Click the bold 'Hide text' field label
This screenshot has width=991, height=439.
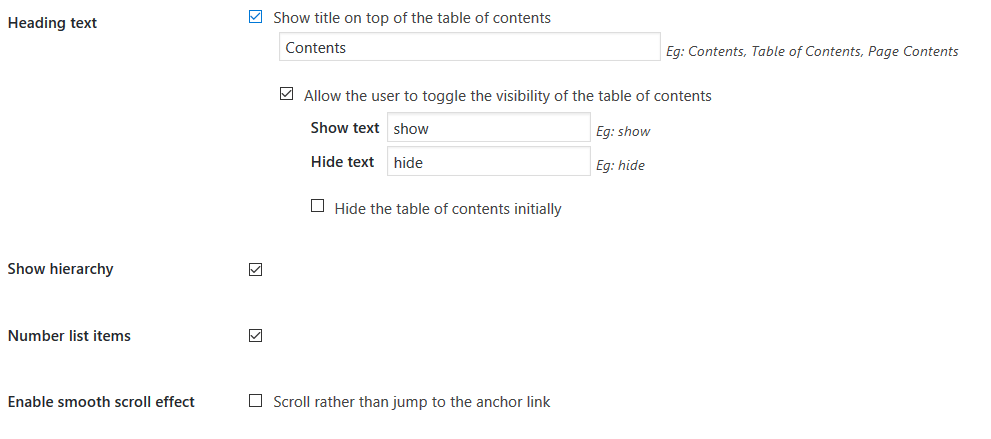[342, 162]
